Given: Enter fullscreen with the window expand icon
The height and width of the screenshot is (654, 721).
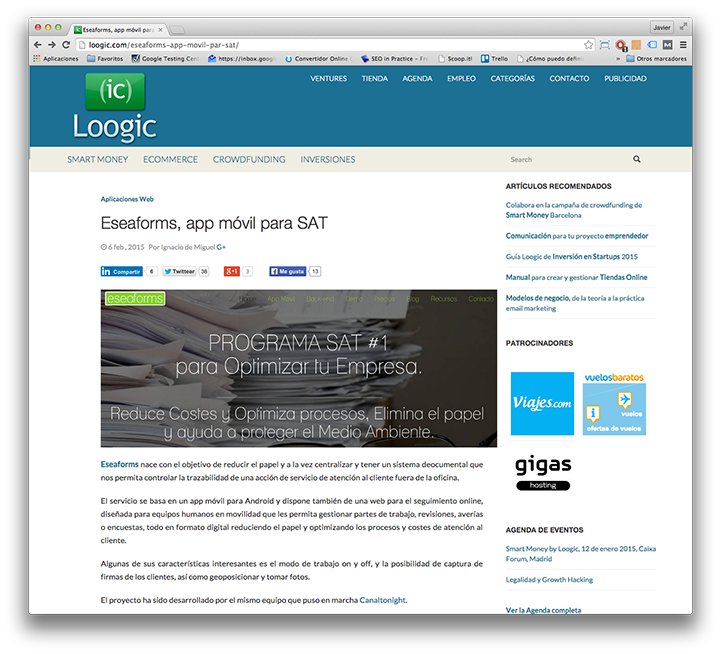Looking at the screenshot, I should 684,27.
